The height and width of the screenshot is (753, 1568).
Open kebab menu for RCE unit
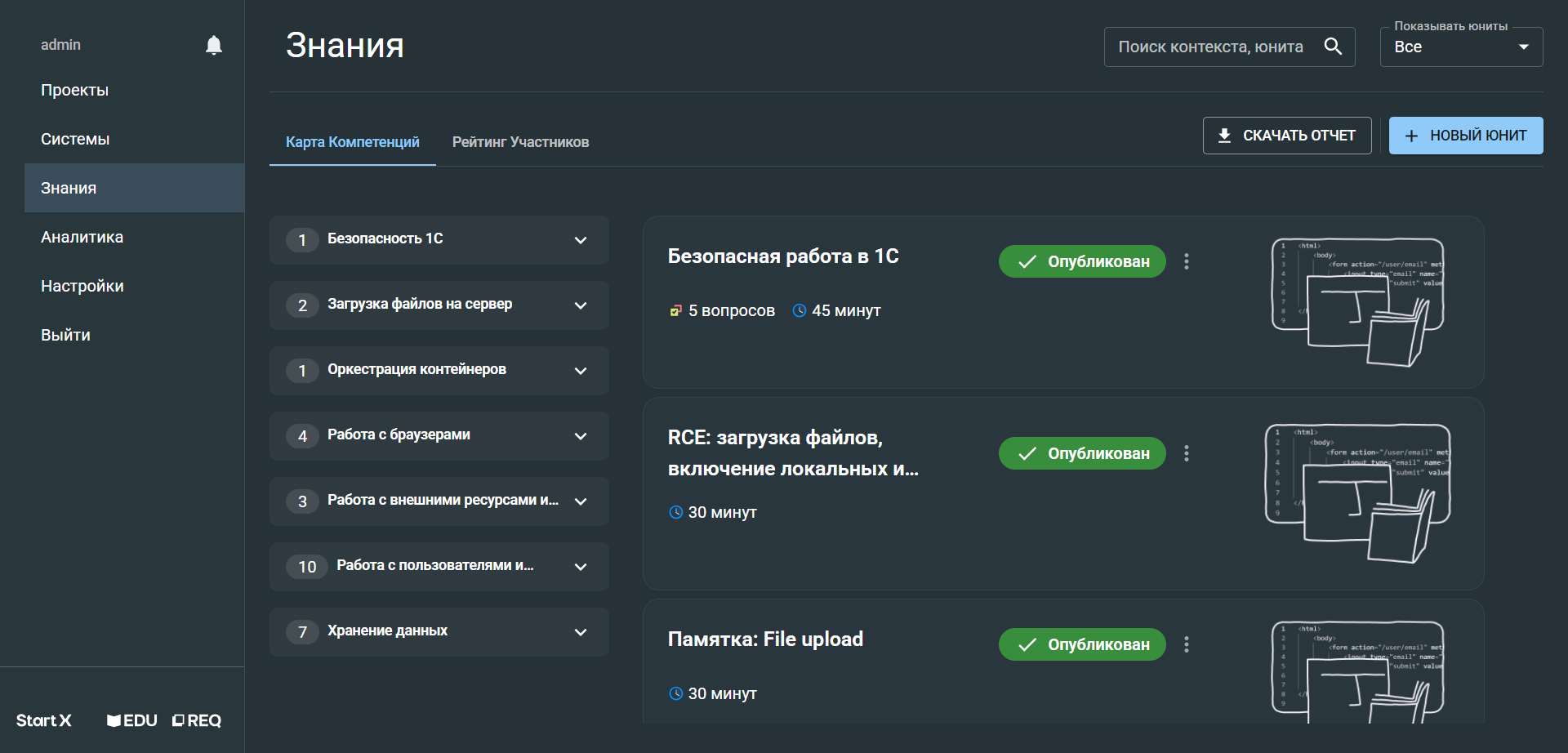point(1187,453)
